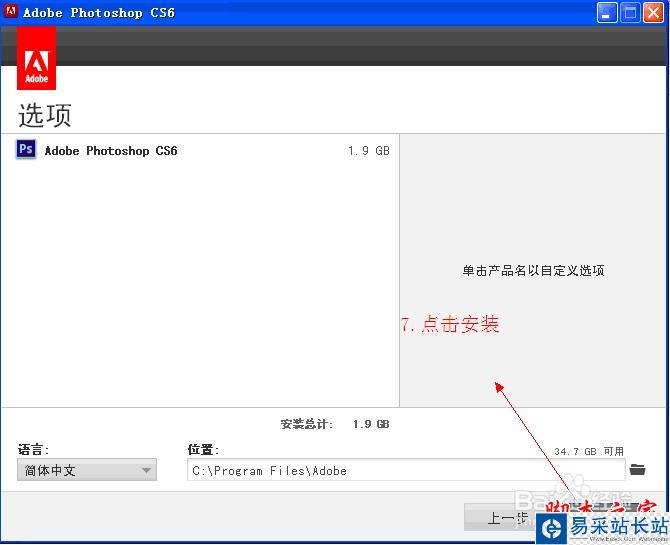Go back with the 上一步 button
The width and height of the screenshot is (670, 545).
pyautogui.click(x=501, y=518)
